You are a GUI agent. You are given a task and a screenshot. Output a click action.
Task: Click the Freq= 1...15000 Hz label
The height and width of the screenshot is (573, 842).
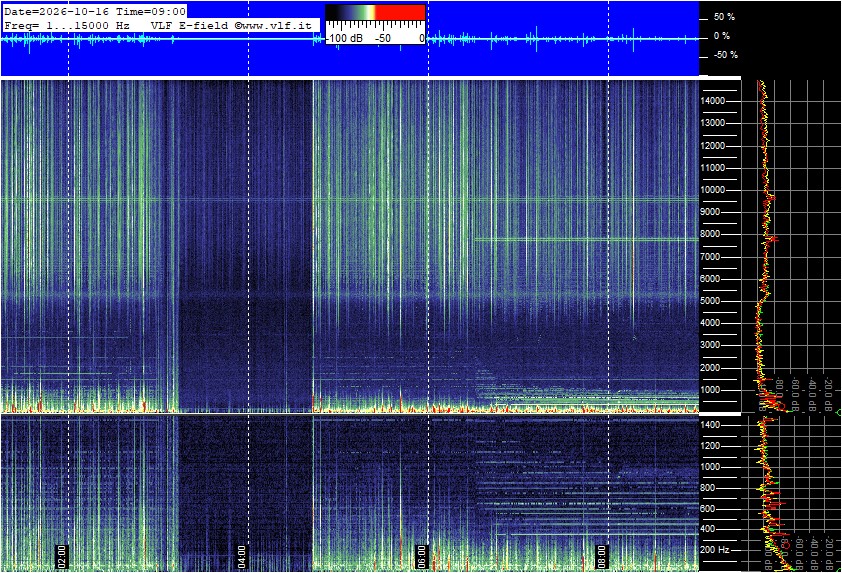[67, 25]
